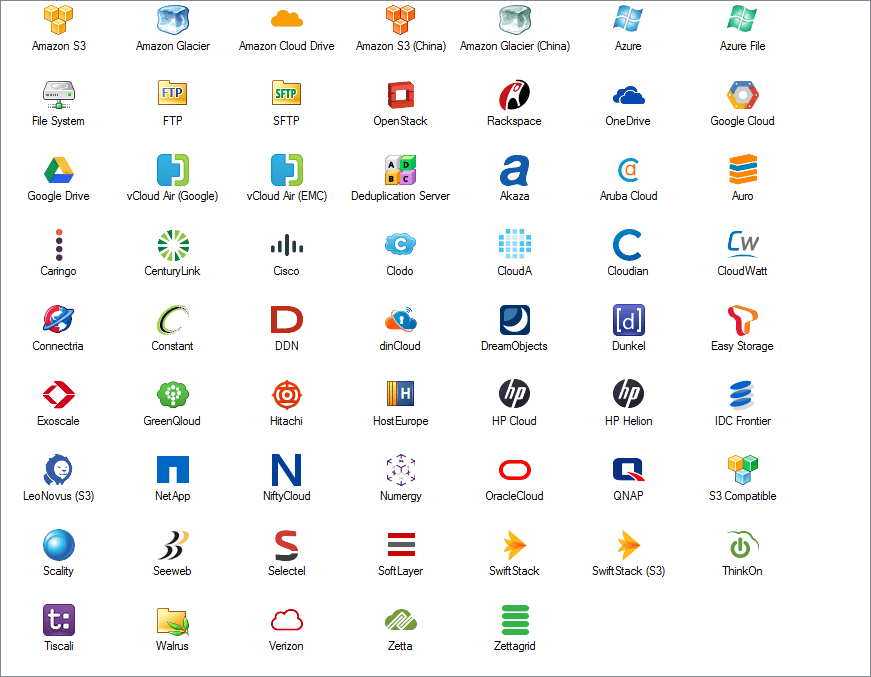Screen dimensions: 871x677
Task: Pick the Zetta green cloud icon
Action: click(x=401, y=620)
